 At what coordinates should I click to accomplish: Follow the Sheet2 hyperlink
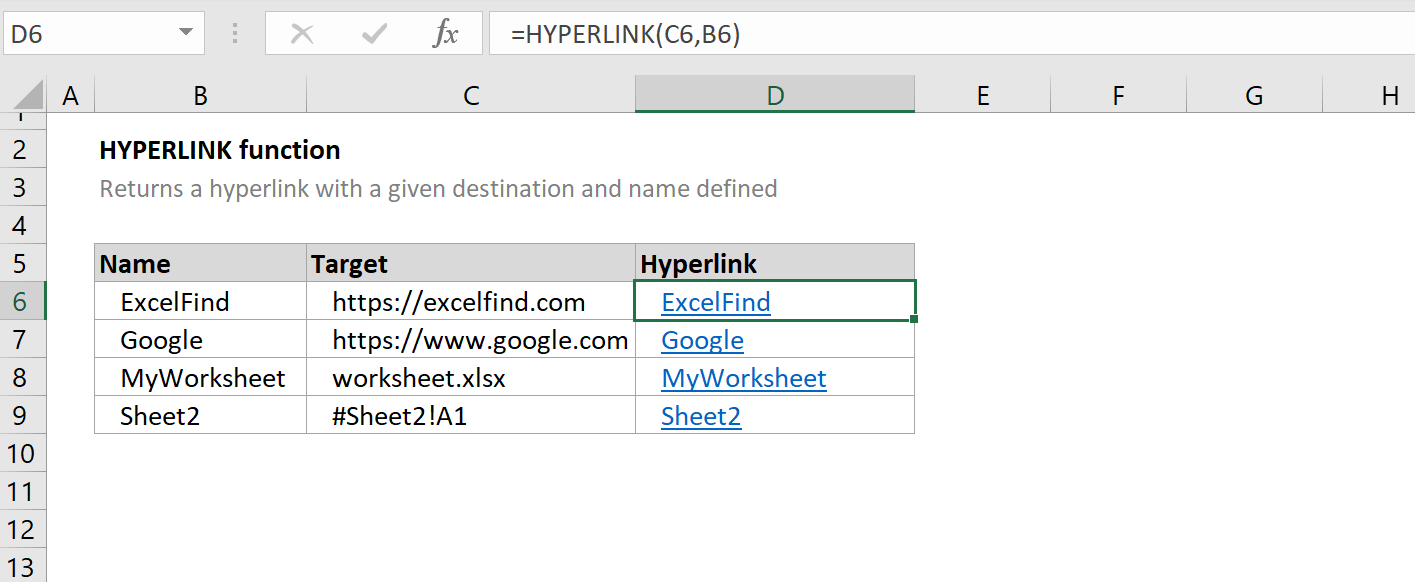click(x=701, y=416)
